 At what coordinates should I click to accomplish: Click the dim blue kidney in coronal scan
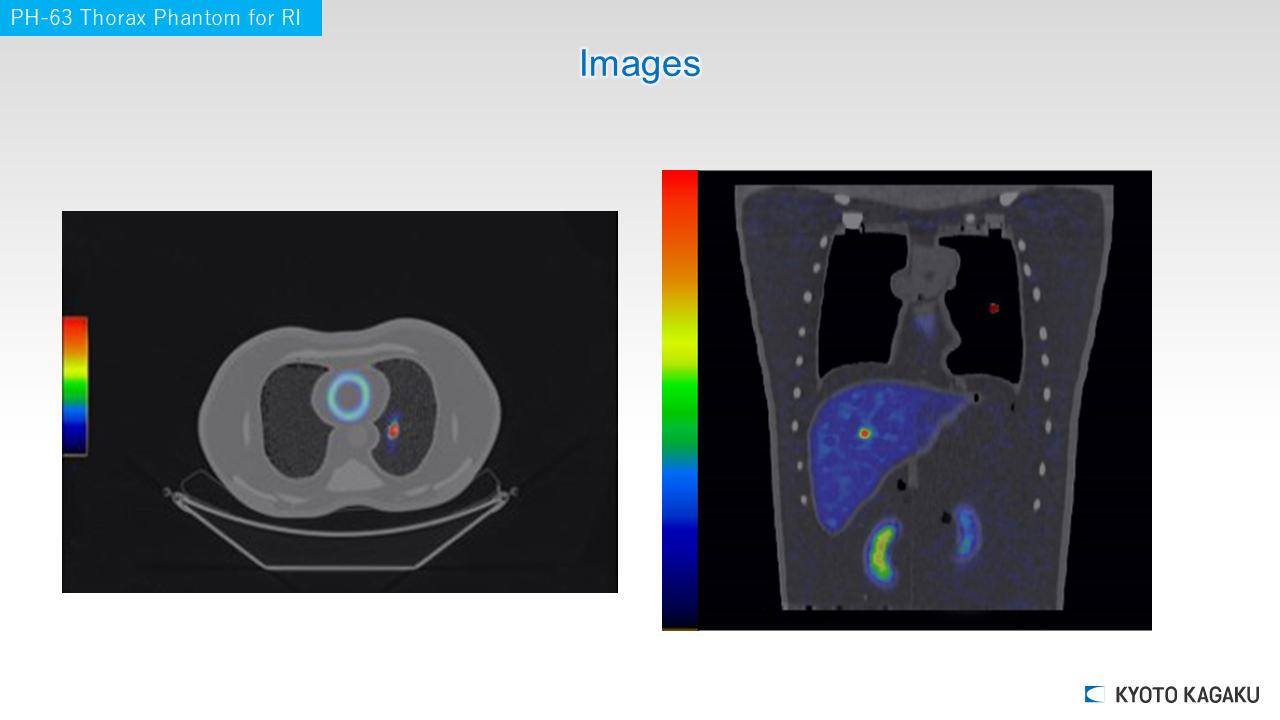tap(967, 532)
